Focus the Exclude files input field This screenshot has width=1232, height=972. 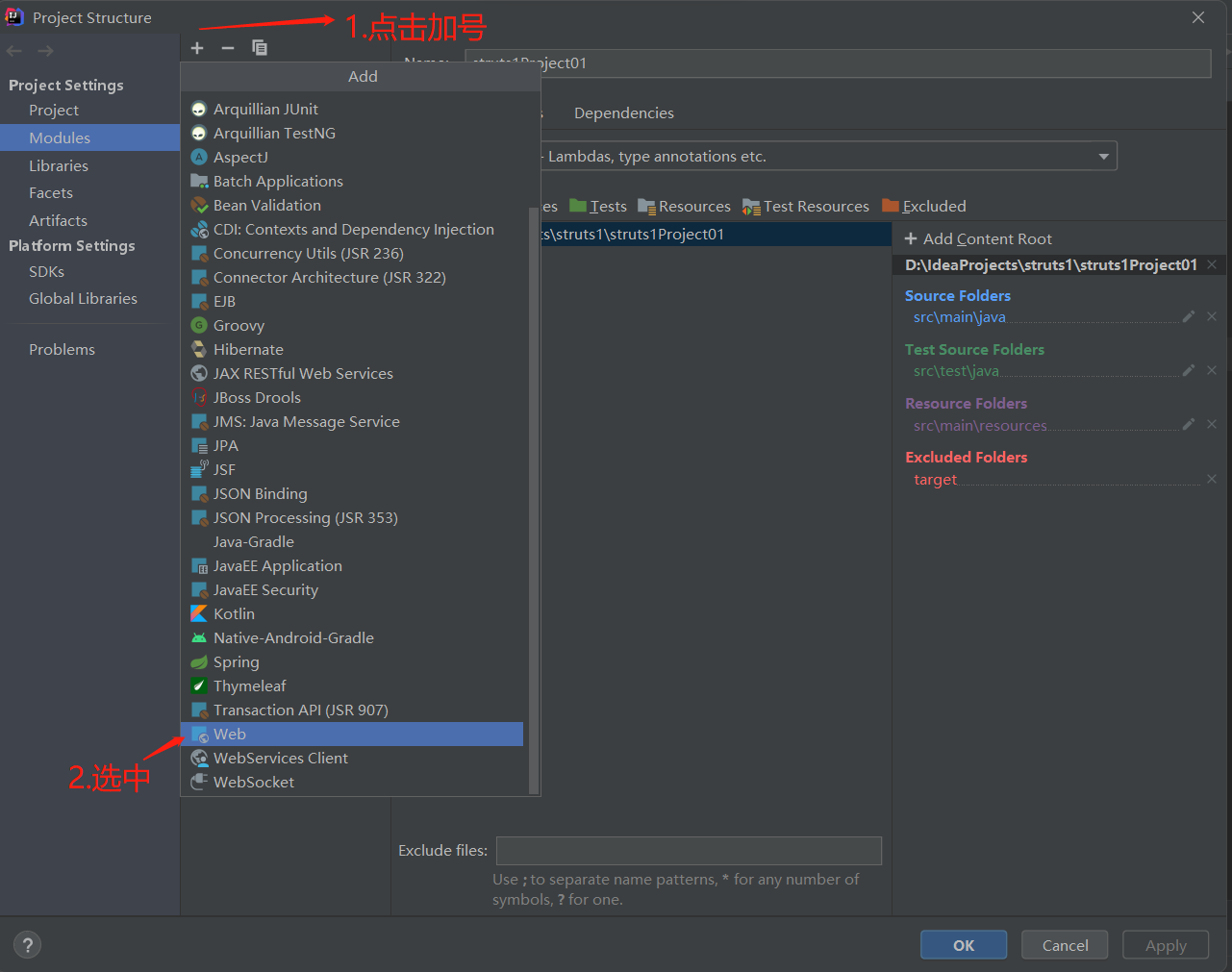coord(689,851)
